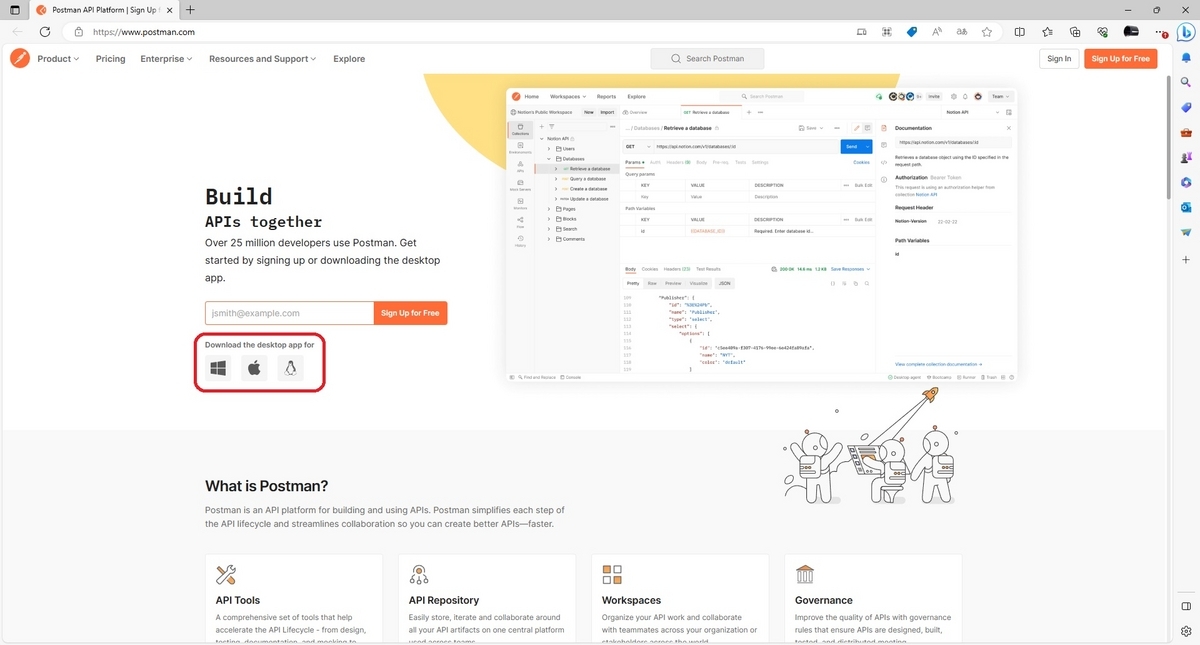Open Bing Copilot sidebar button
Viewport: 1200px width, 645px height.
point(1186,32)
